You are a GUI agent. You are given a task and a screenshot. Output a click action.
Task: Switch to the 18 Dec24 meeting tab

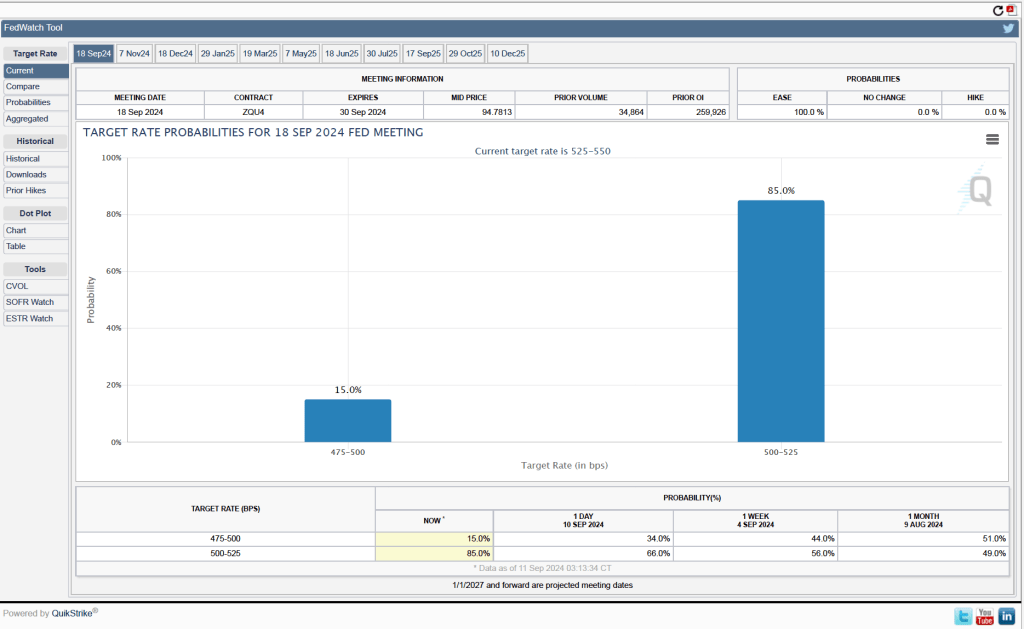175,53
